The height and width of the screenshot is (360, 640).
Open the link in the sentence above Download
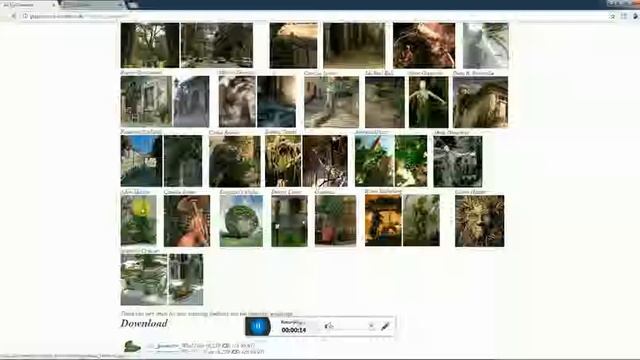(x=270, y=314)
